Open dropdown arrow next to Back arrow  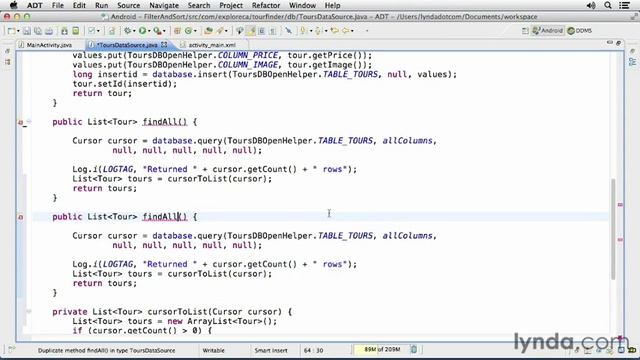click(x=353, y=31)
